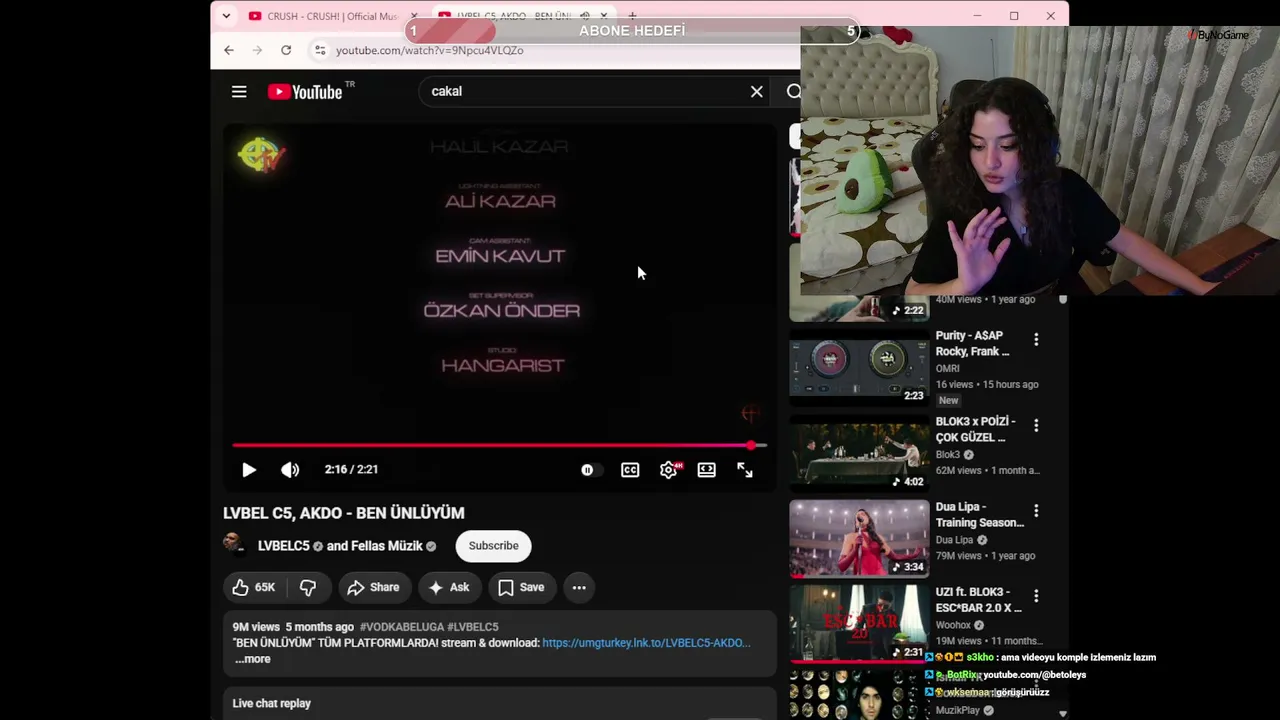Open the UZI ft. BLOK3 - ESC*BAR 2.0 title
The image size is (1280, 720).
click(979, 600)
